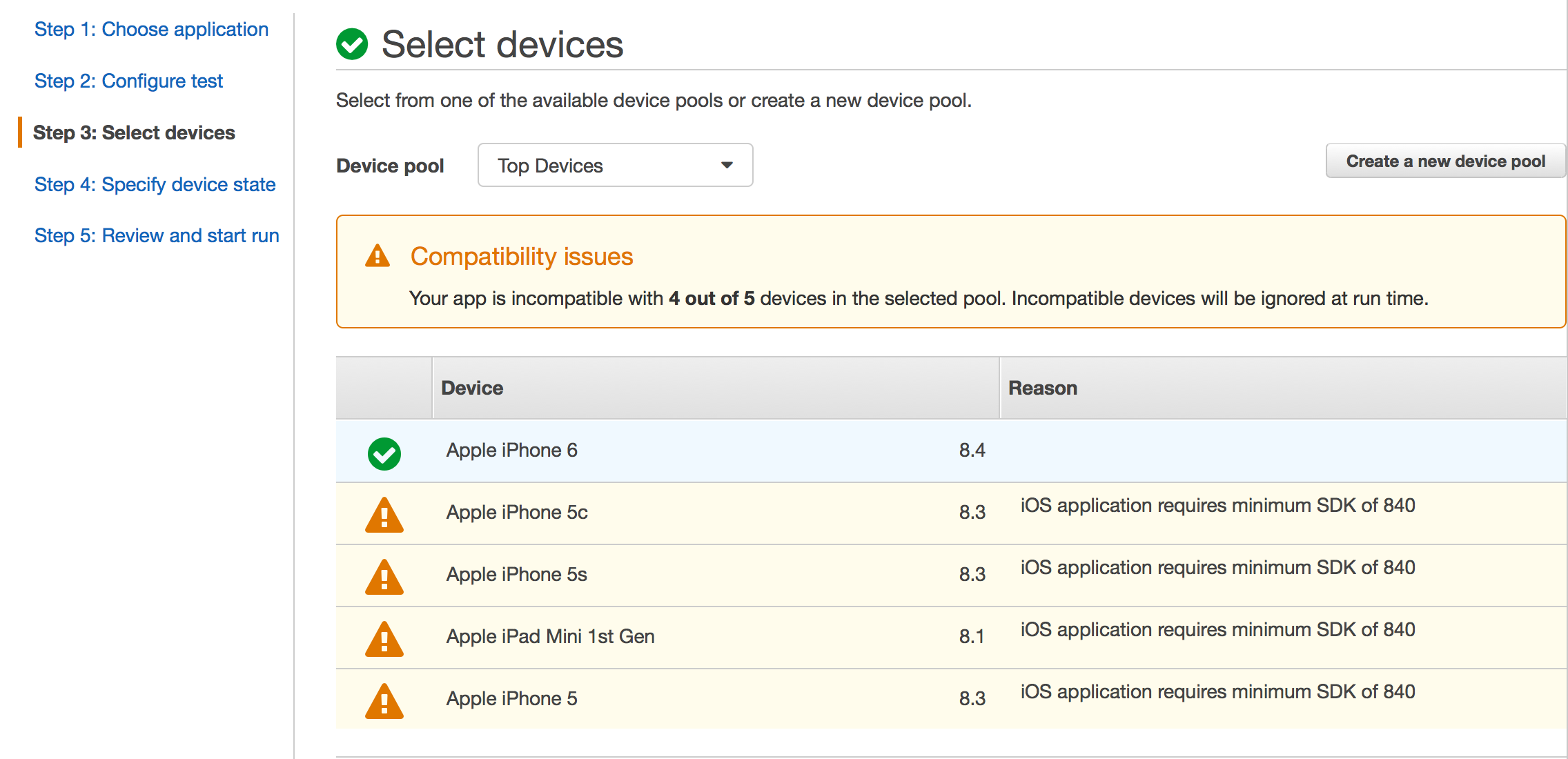Click the Compatibility issues heading text
1568x759 pixels.
pyautogui.click(x=521, y=256)
